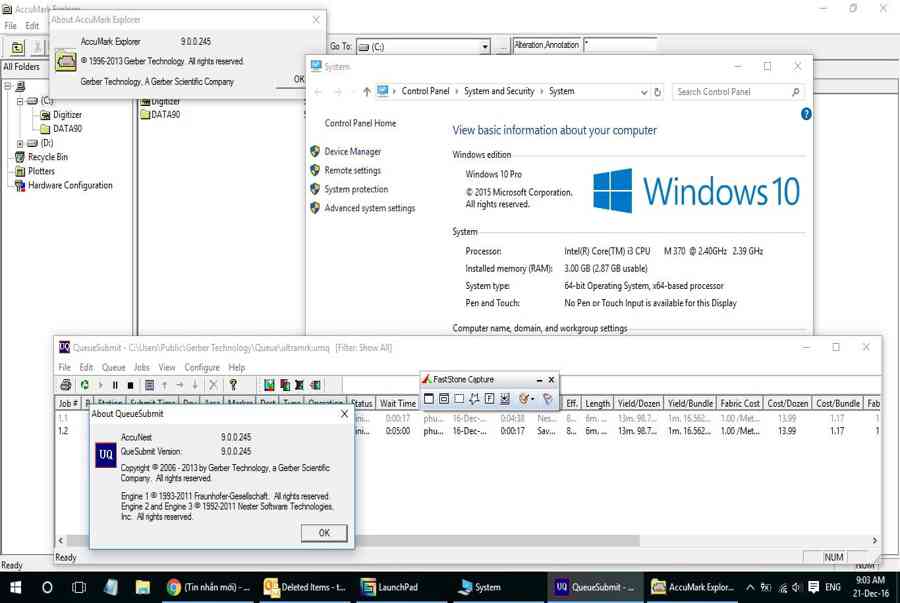
Task: Click the refresh icon beside System address bar
Action: point(657,92)
